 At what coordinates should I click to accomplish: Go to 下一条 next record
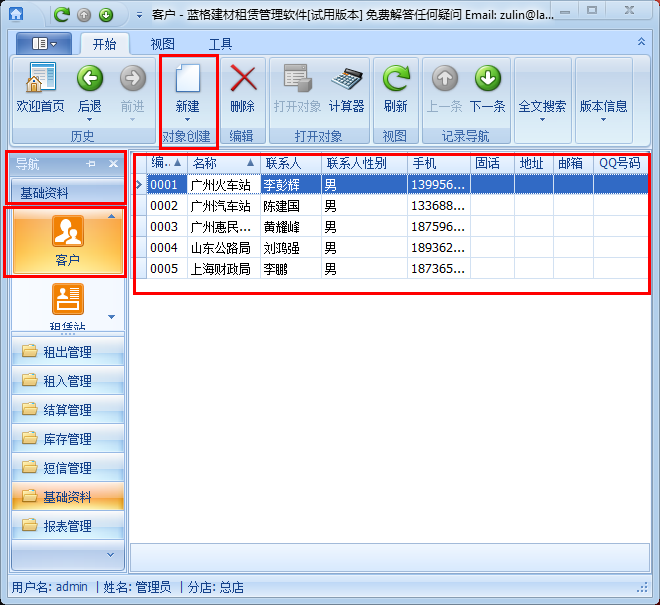[x=487, y=80]
